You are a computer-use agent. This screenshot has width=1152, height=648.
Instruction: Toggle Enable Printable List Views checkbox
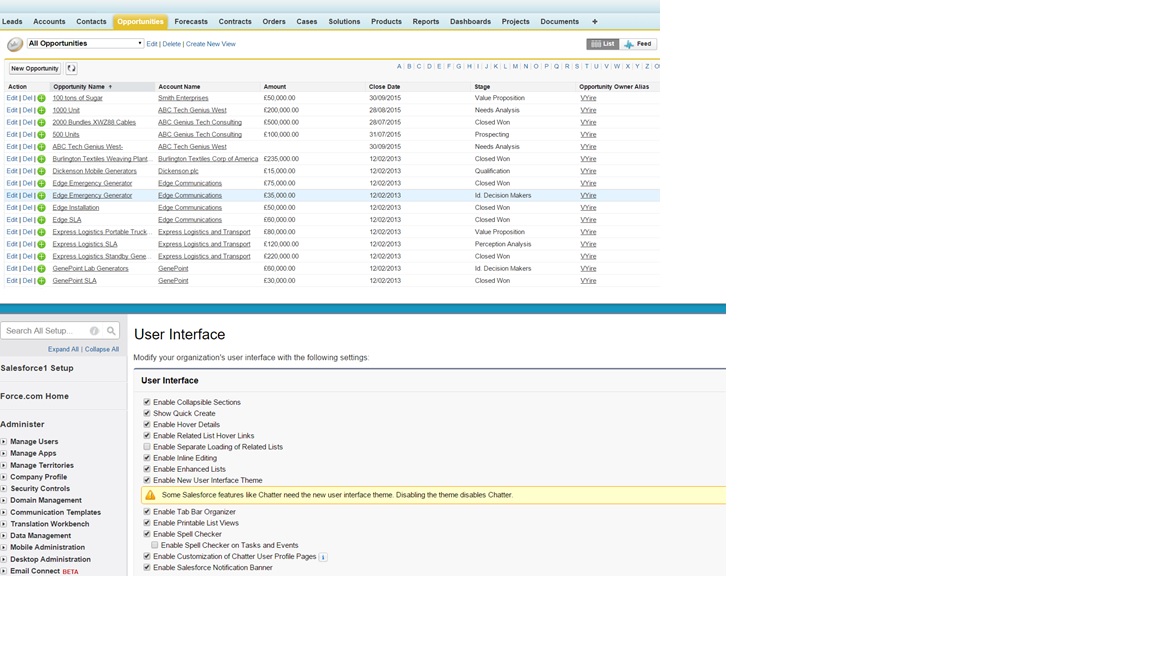[x=147, y=522]
